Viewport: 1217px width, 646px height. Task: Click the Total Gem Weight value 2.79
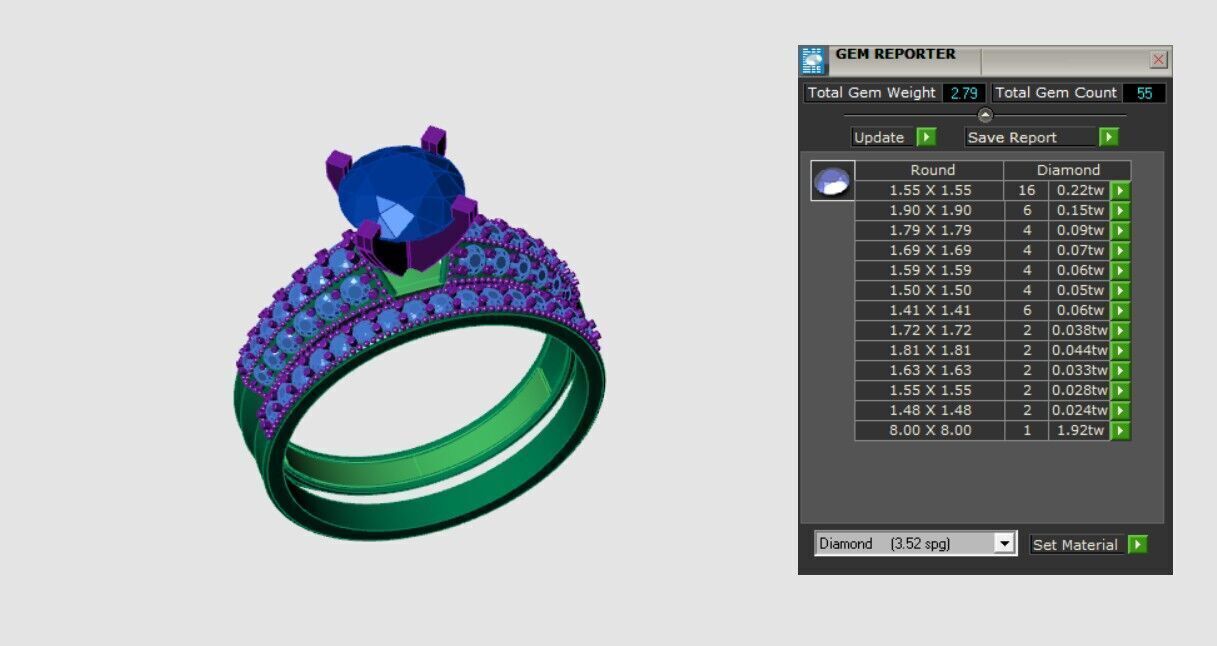[x=964, y=92]
